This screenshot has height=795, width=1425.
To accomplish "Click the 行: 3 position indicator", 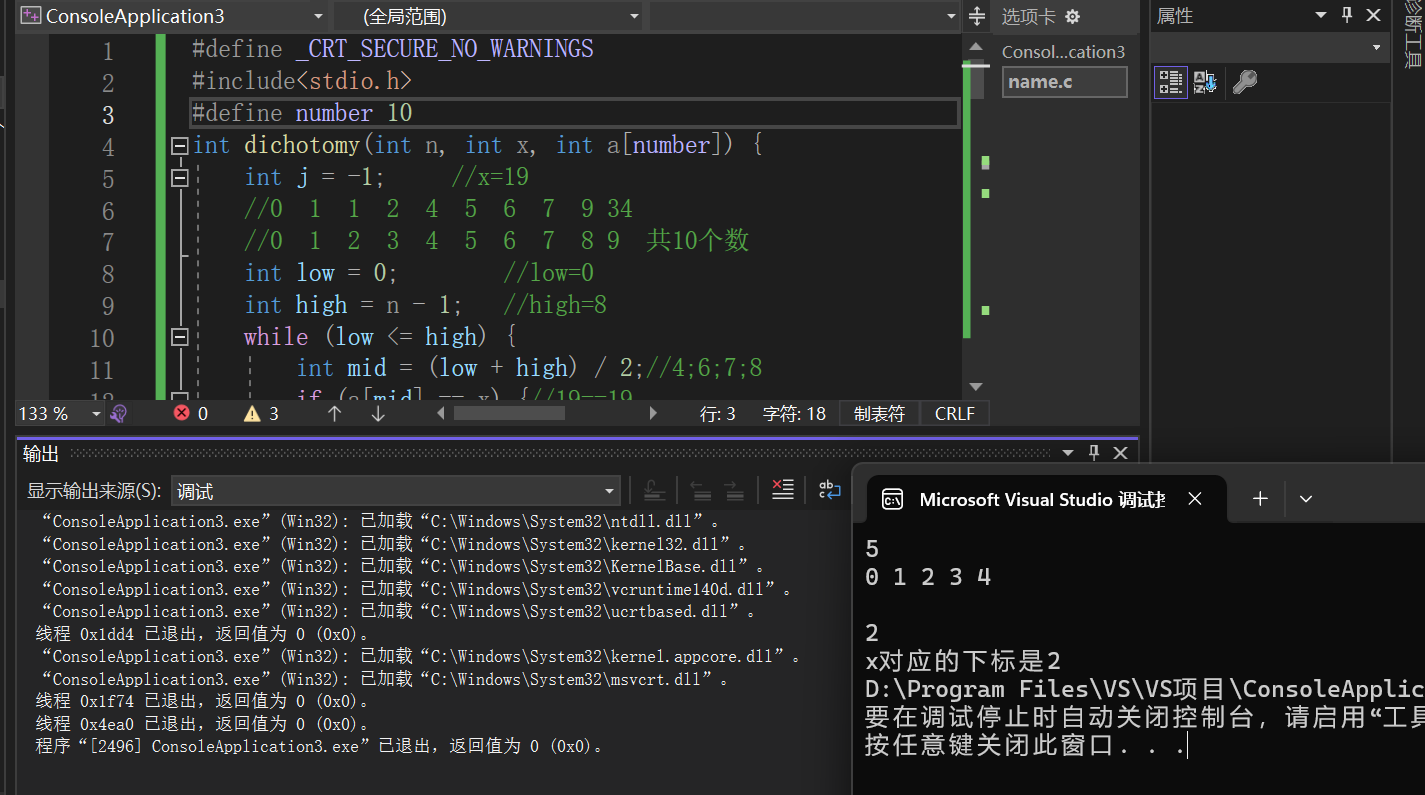I will pos(718,413).
